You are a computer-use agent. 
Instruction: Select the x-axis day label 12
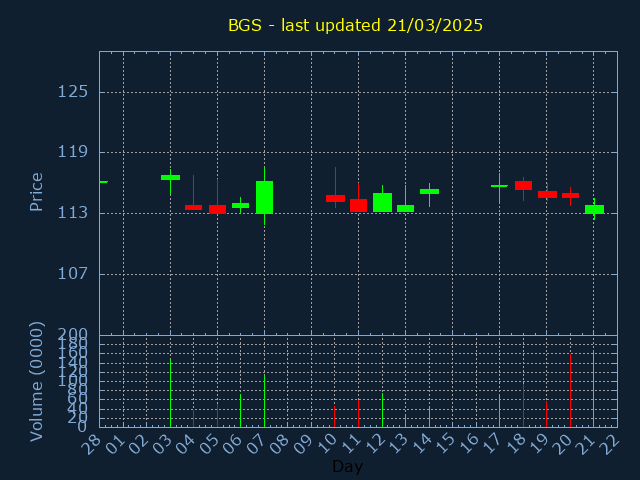tap(374, 444)
